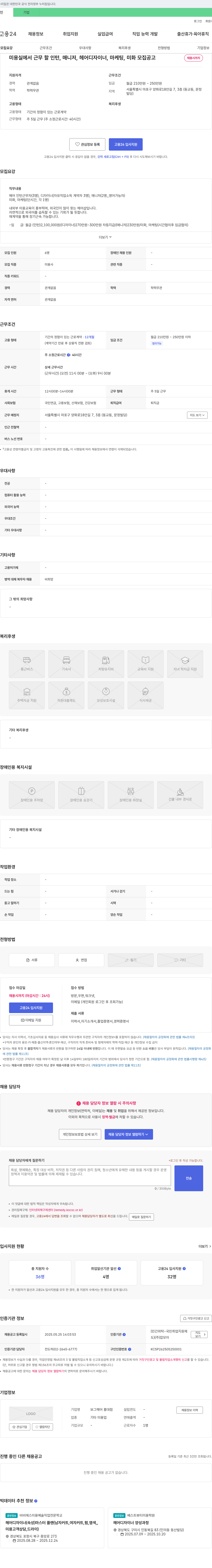Viewport: 212px width, 1568px height.
Task: Open 채용 담당자 정보 열람하기 dropdown button
Action: click(x=129, y=1134)
